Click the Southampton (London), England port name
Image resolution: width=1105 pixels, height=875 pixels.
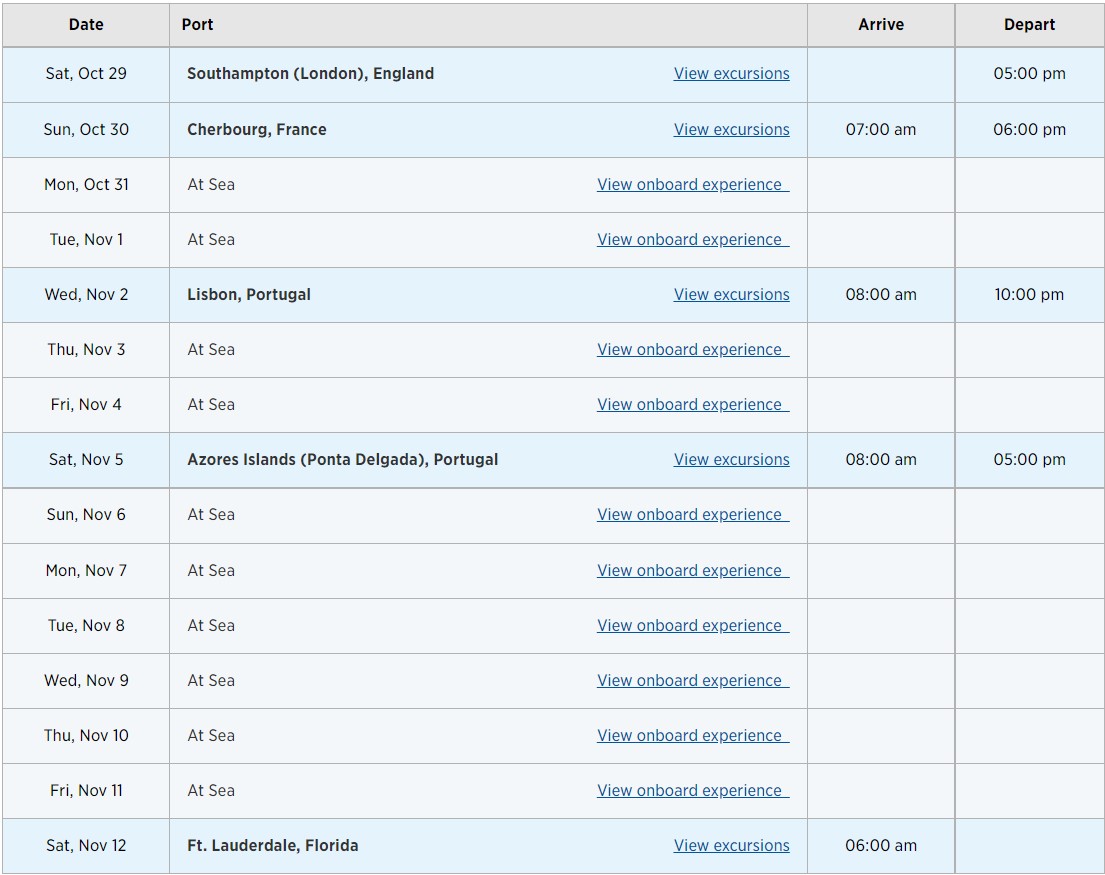point(310,74)
